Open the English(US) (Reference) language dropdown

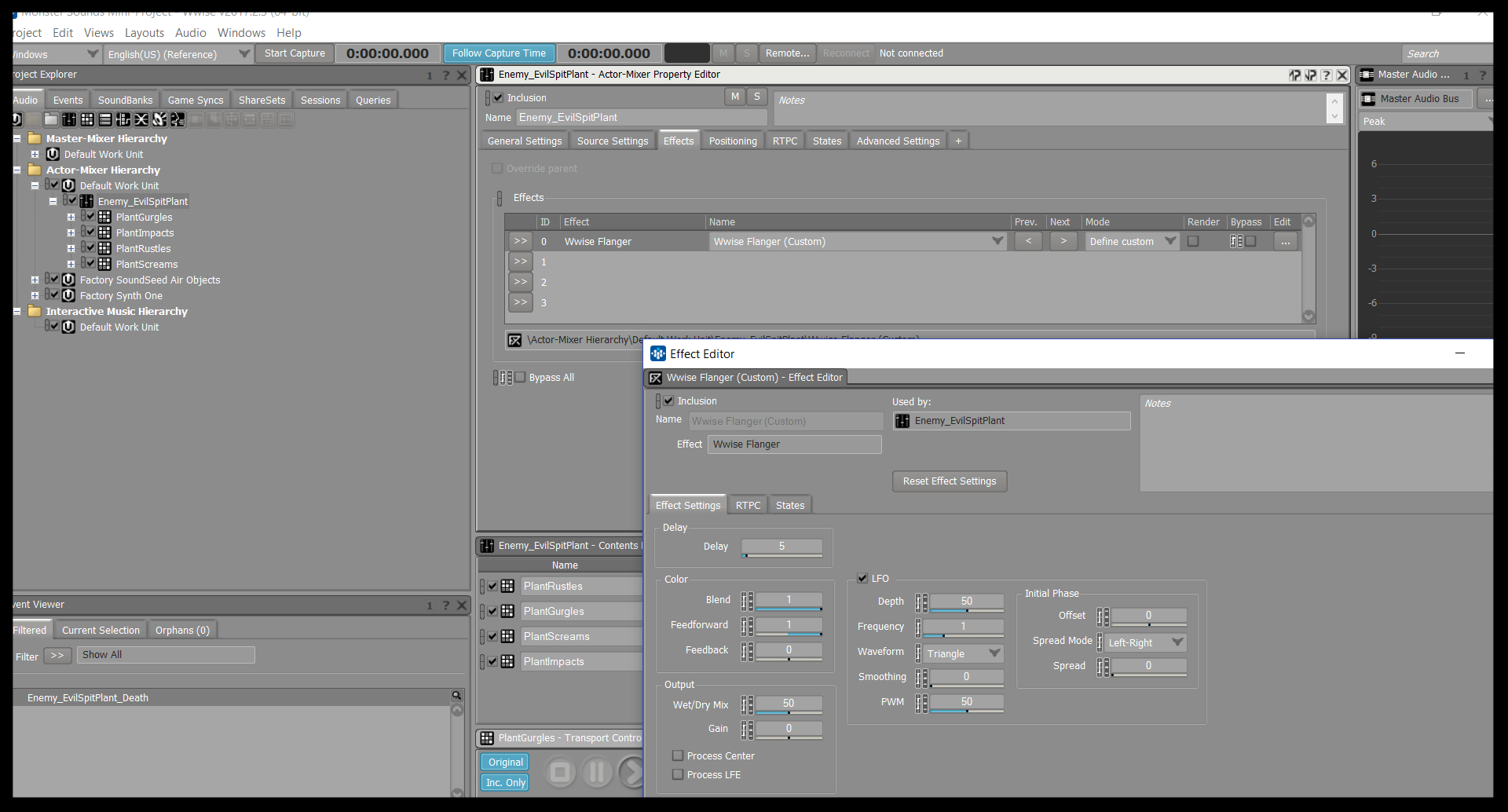(x=244, y=53)
